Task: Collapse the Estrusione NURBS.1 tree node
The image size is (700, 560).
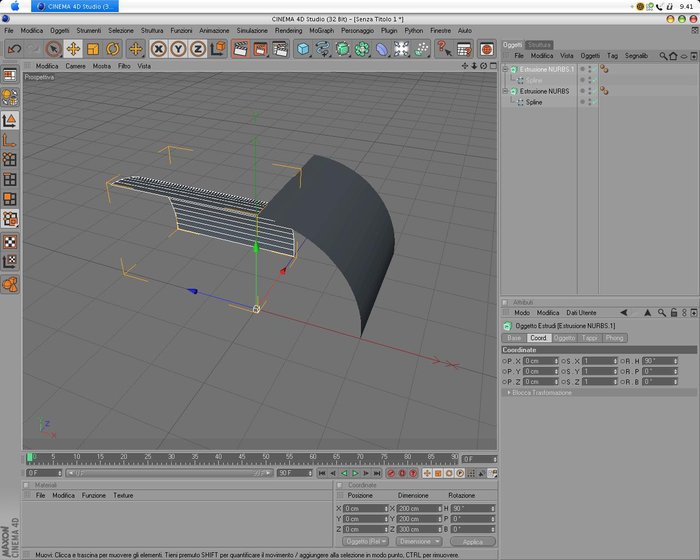Action: point(505,69)
